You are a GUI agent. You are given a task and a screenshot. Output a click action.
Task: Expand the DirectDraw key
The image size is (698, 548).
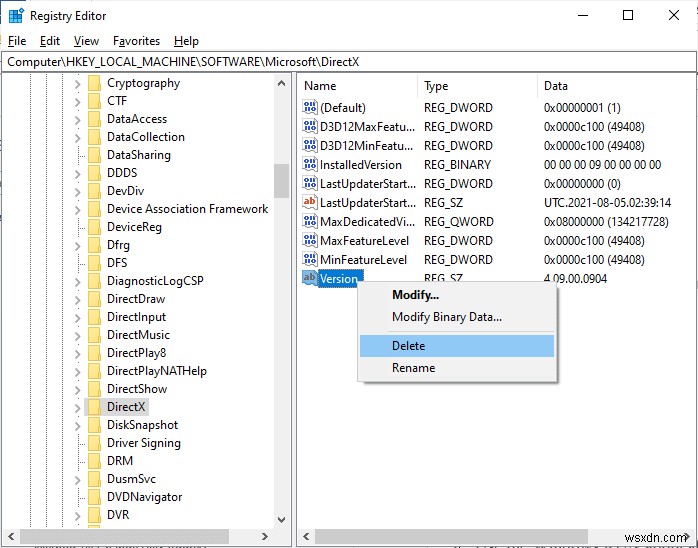pyautogui.click(x=78, y=300)
